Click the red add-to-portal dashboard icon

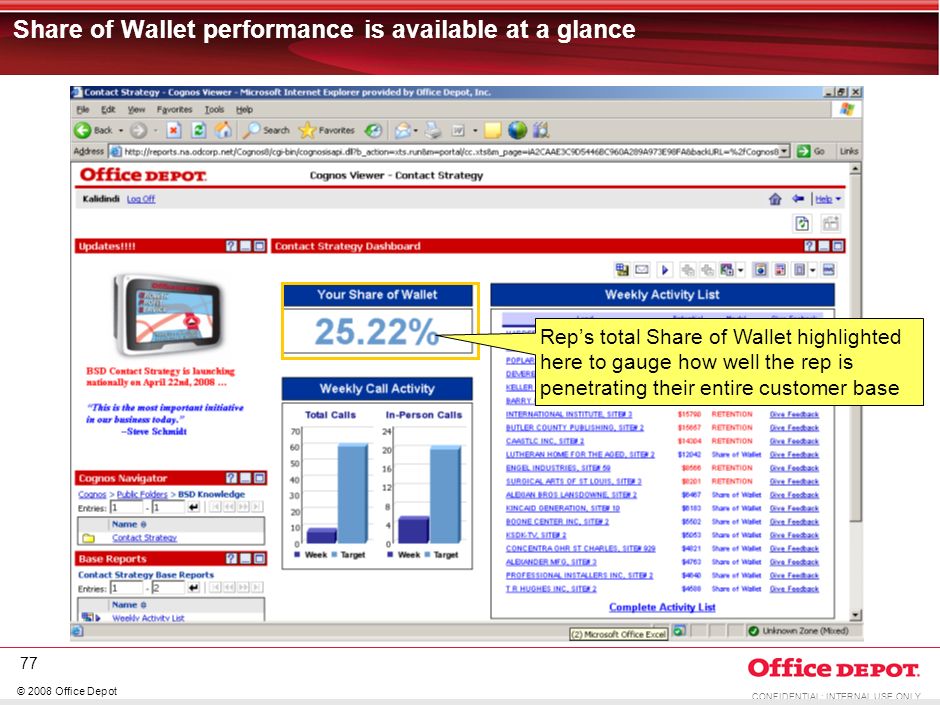click(780, 270)
